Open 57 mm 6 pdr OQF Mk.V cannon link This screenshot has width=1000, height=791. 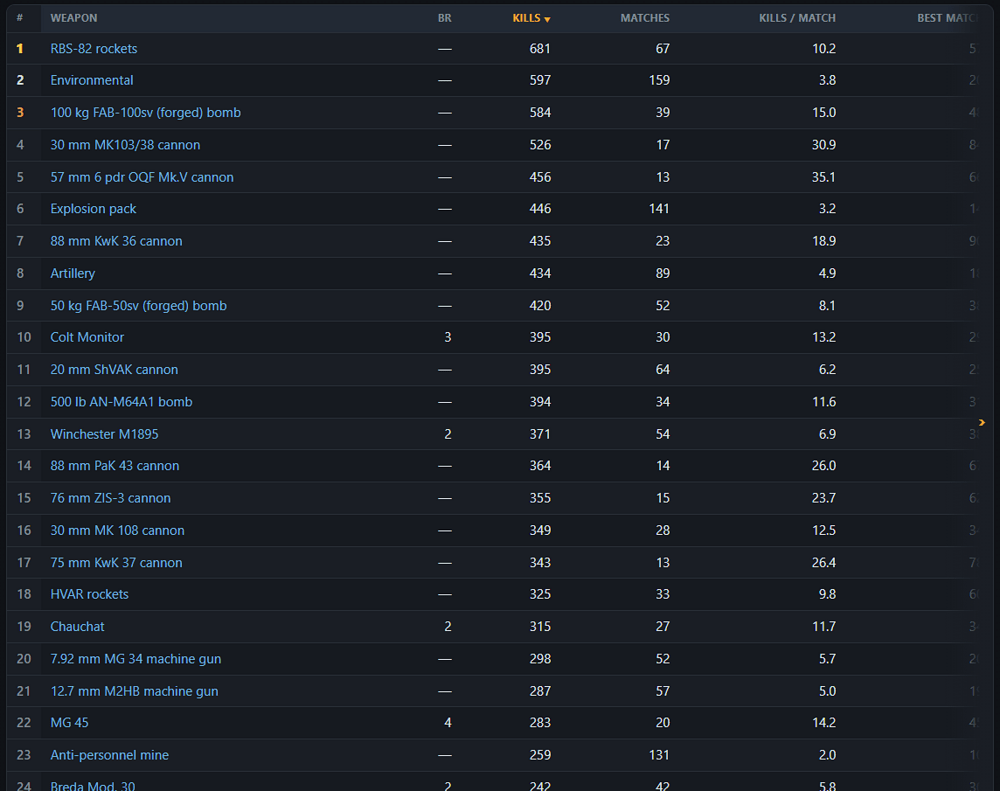(142, 177)
